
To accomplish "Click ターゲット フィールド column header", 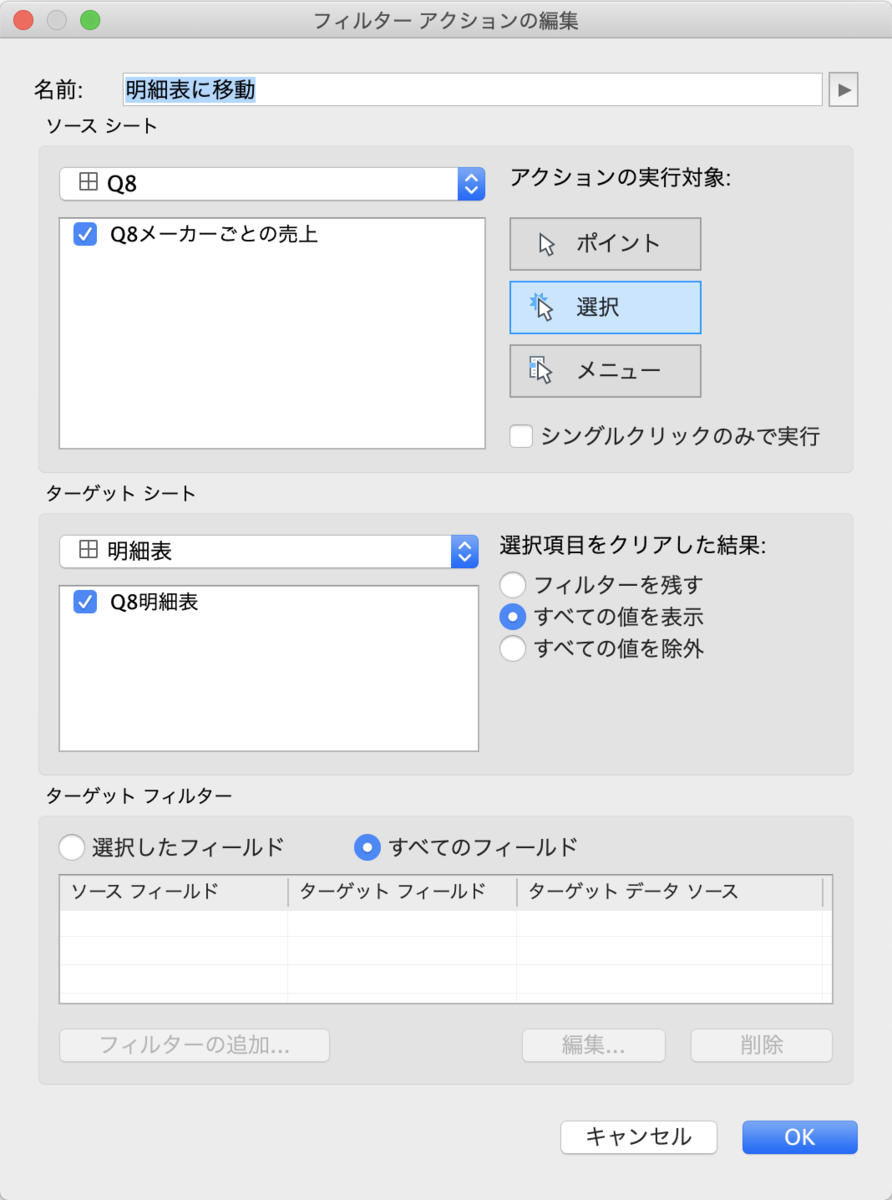I will (402, 891).
